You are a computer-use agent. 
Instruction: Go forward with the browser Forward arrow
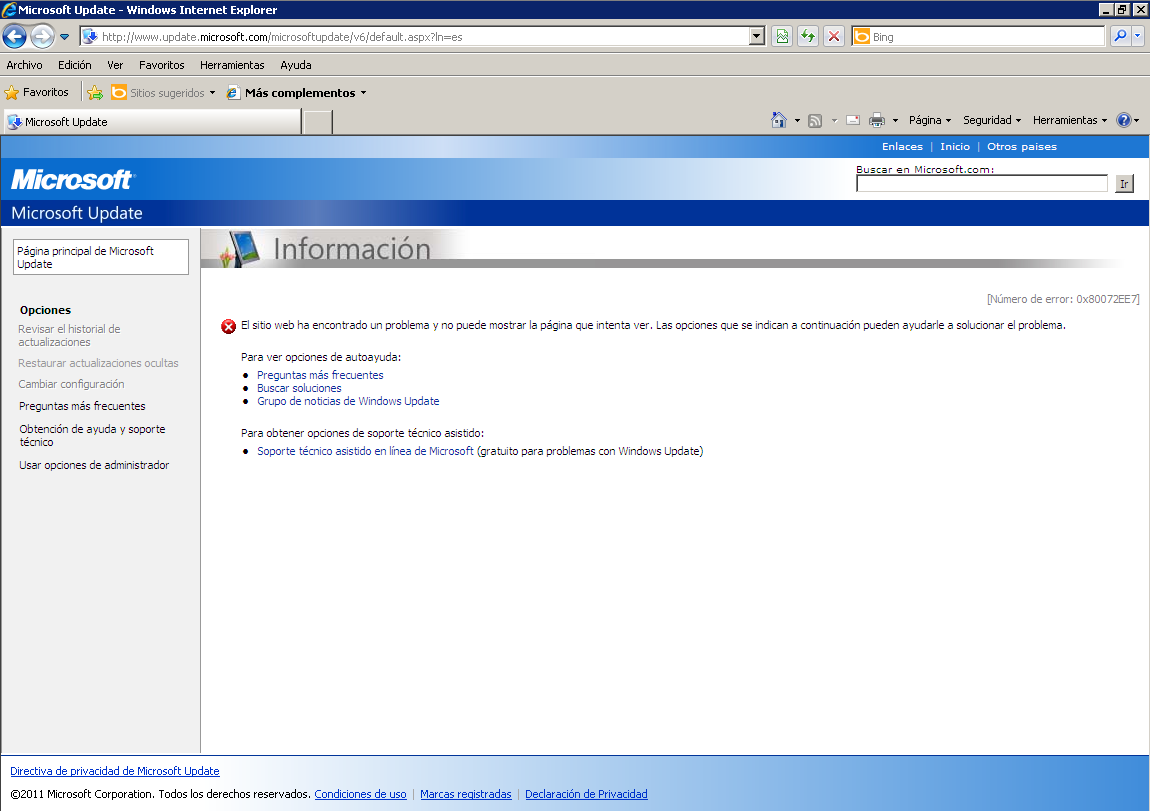(43, 36)
